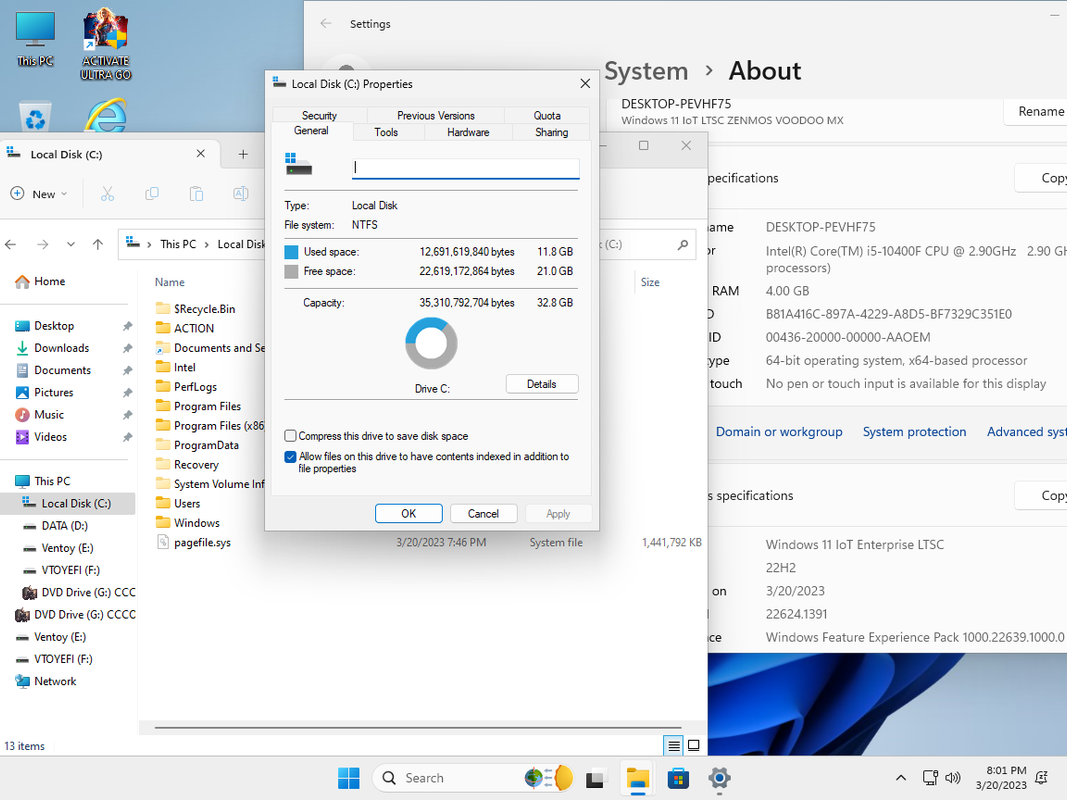Screen dimensions: 1067x800
Task: Select pagefile.sys in file list
Action: pyautogui.click(x=202, y=543)
